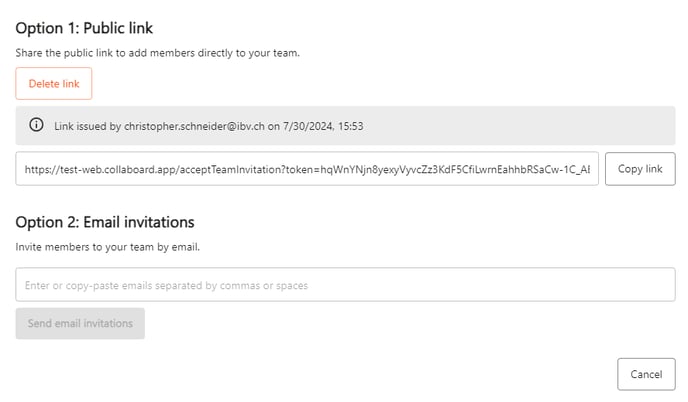The image size is (688, 402).
Task: Click the 'Invite members to your team' description
Action: 108,247
